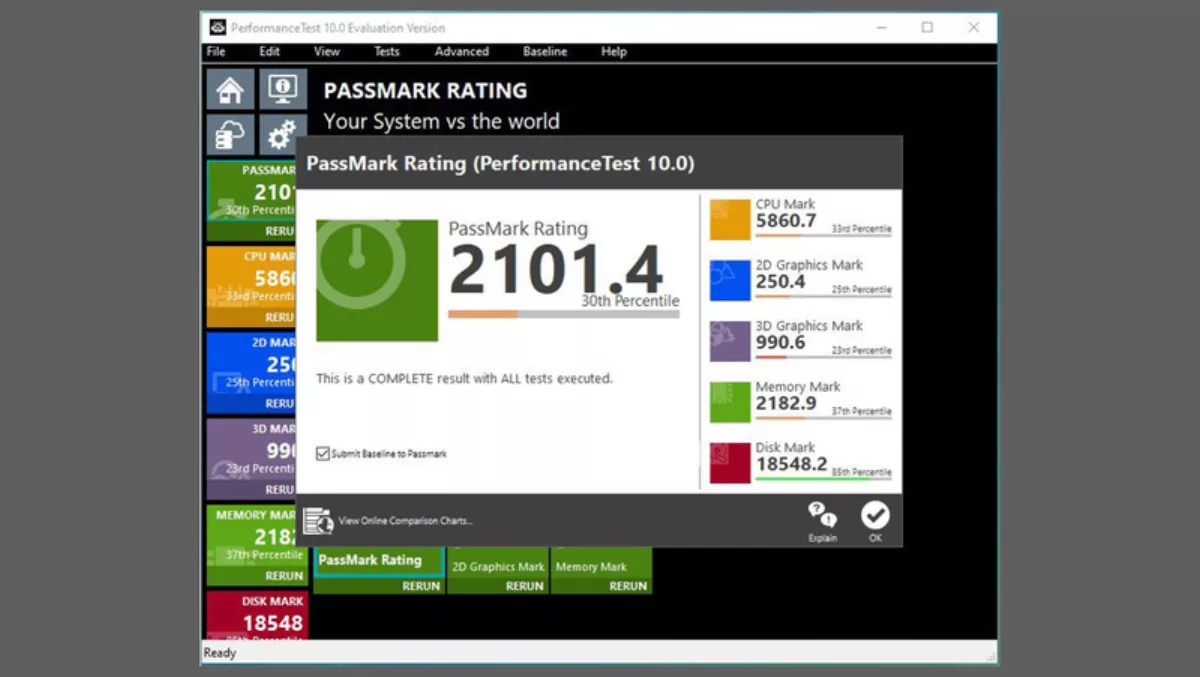1200x677 pixels.
Task: Select the sidebar Disk Mark tile
Action: tap(257, 614)
